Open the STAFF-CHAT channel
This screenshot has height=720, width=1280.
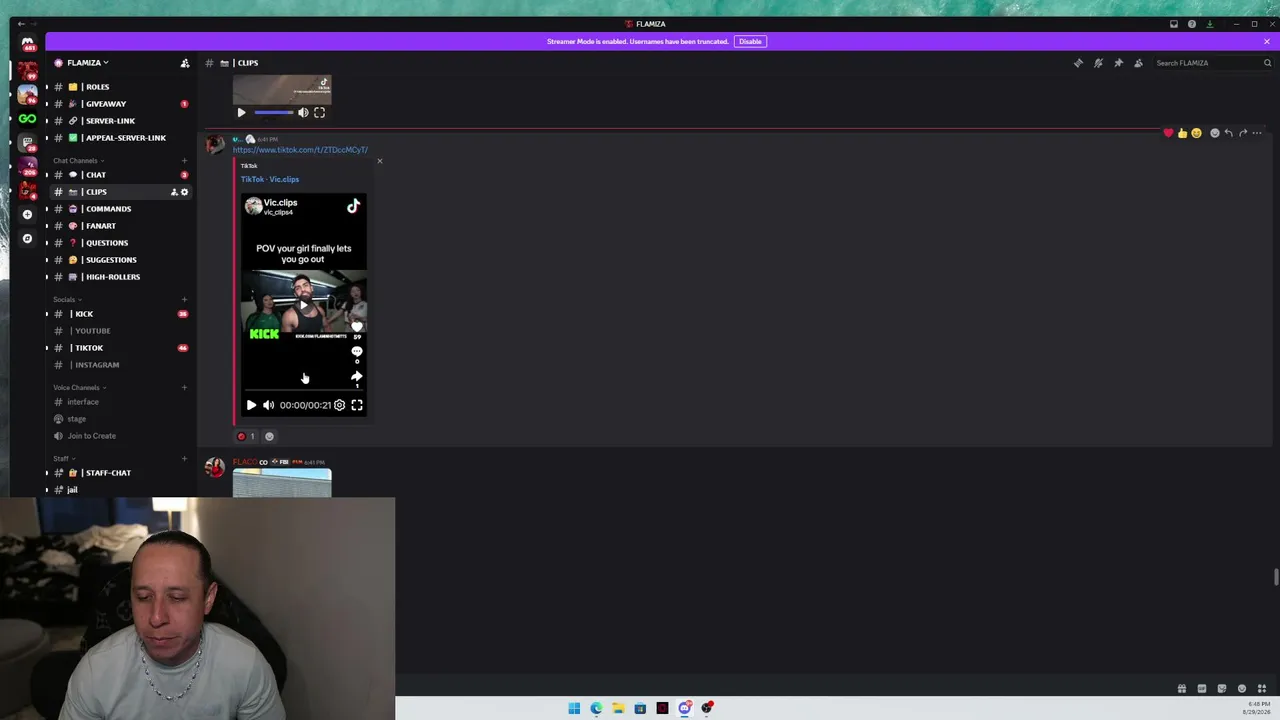coord(121,473)
